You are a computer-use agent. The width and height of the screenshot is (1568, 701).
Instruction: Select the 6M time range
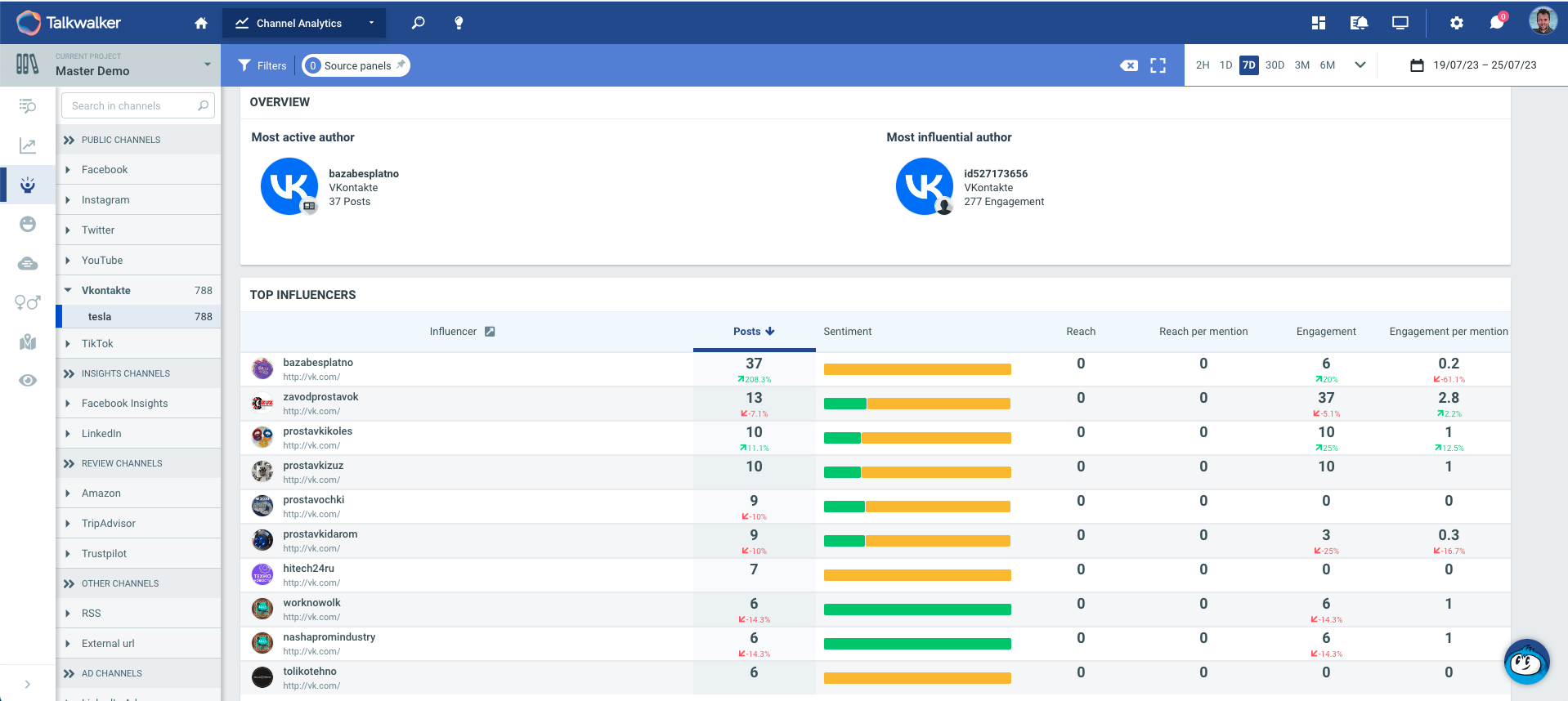[x=1328, y=65]
